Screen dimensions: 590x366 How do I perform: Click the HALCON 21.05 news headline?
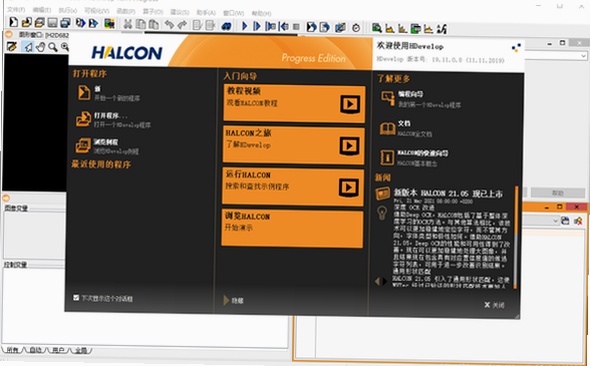pos(448,193)
